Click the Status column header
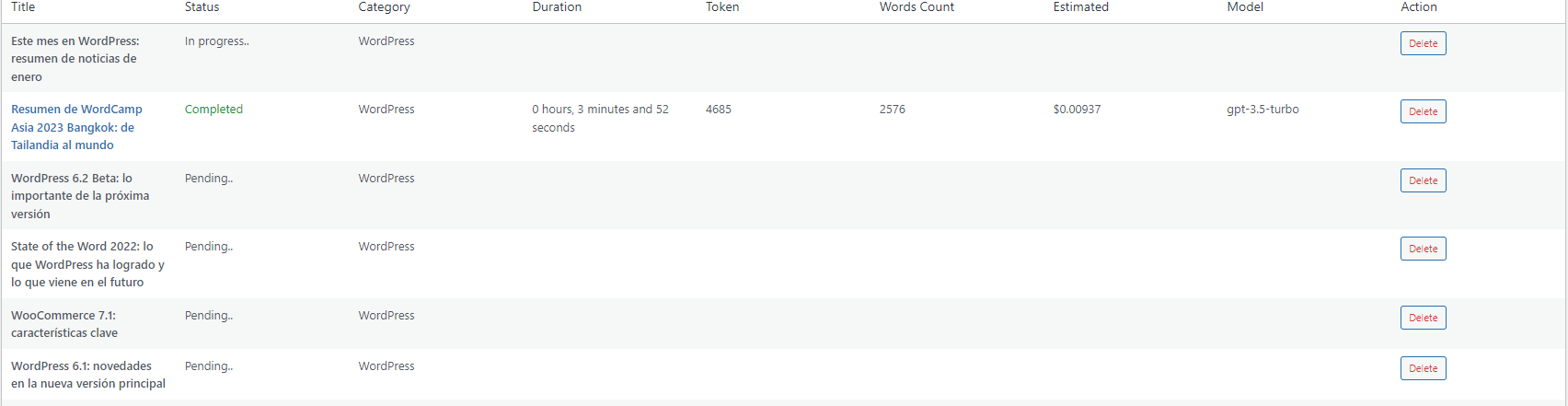 tap(202, 7)
